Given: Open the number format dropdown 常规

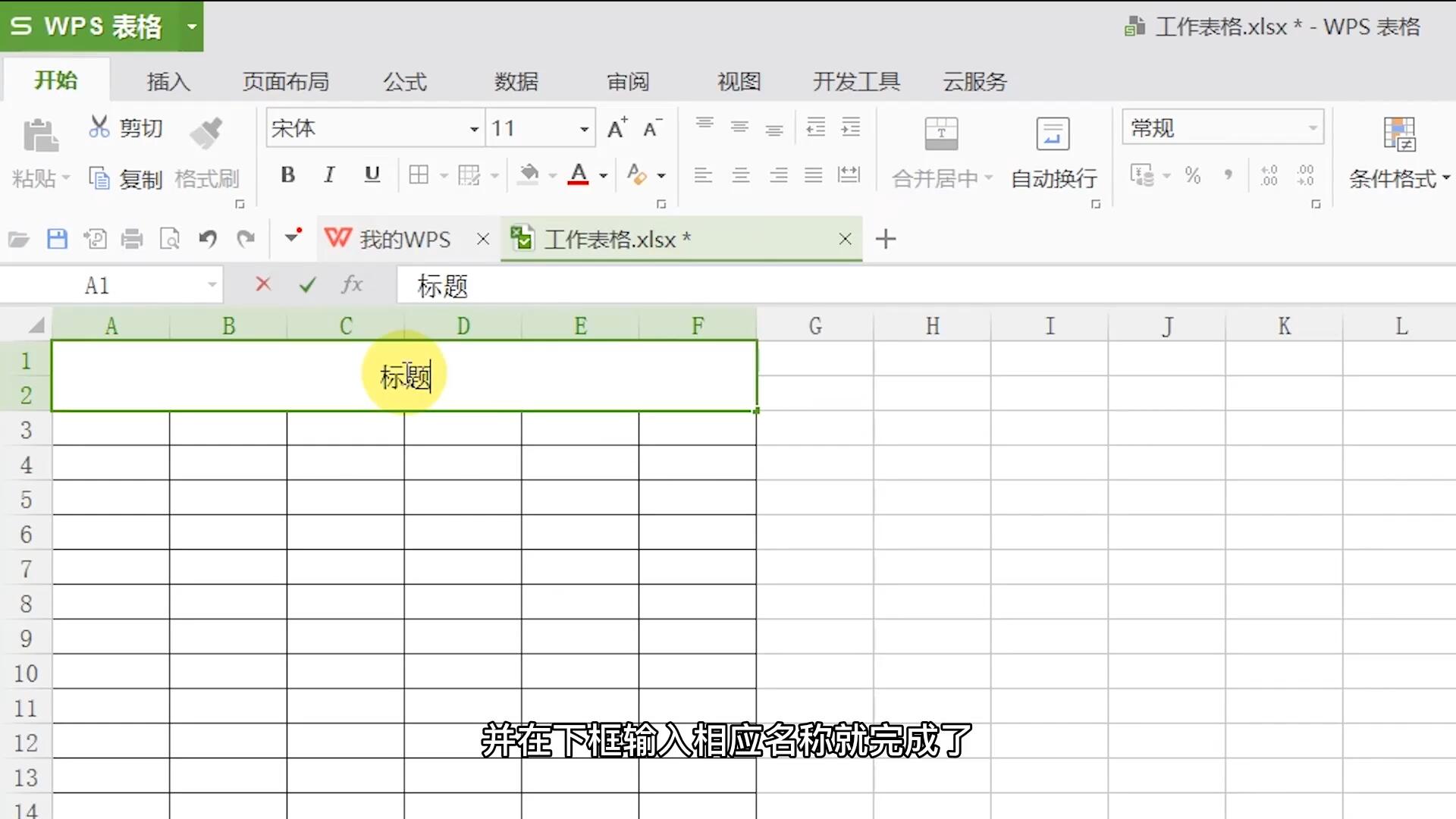Looking at the screenshot, I should point(1313,127).
